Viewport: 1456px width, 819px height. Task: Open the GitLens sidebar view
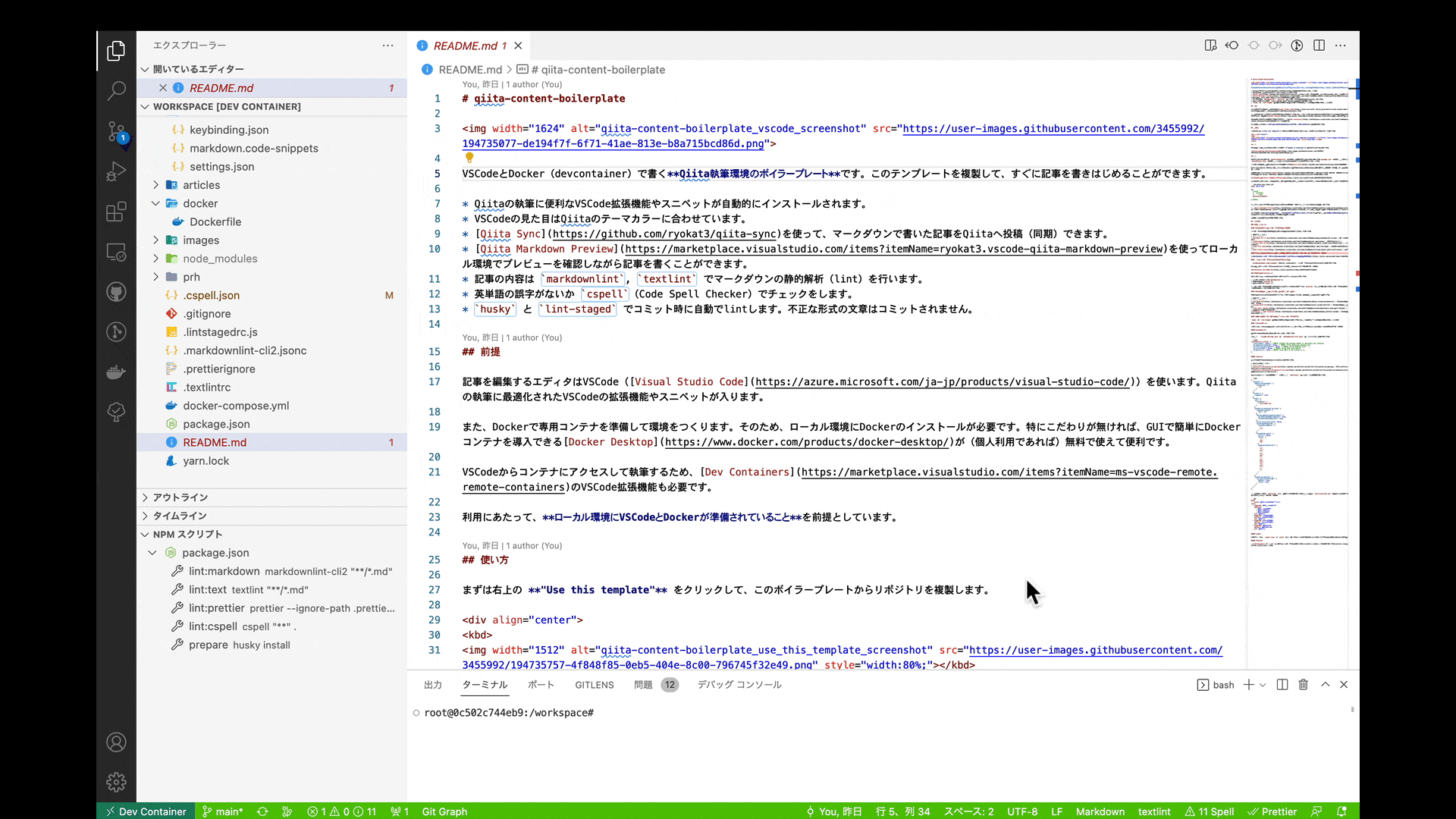point(116,331)
